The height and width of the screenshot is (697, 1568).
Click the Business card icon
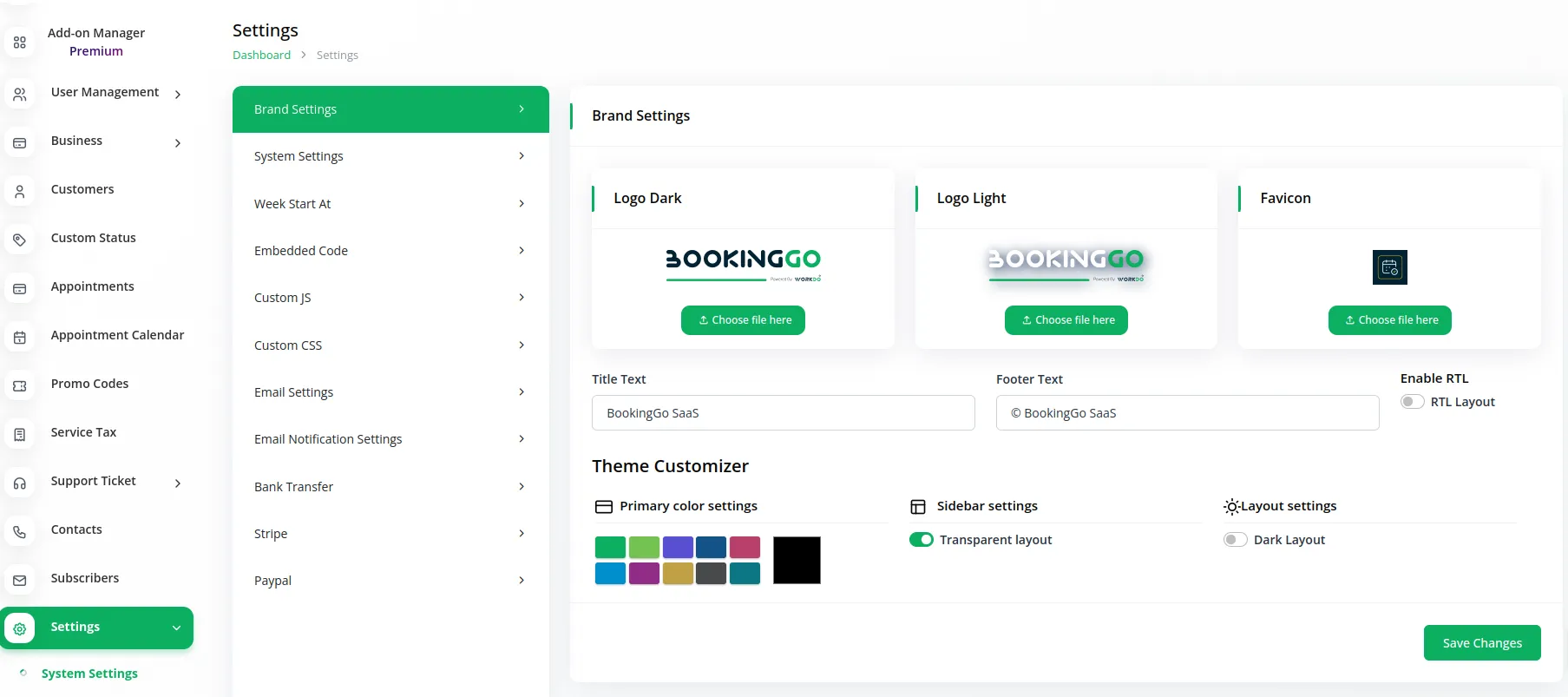pos(20,142)
